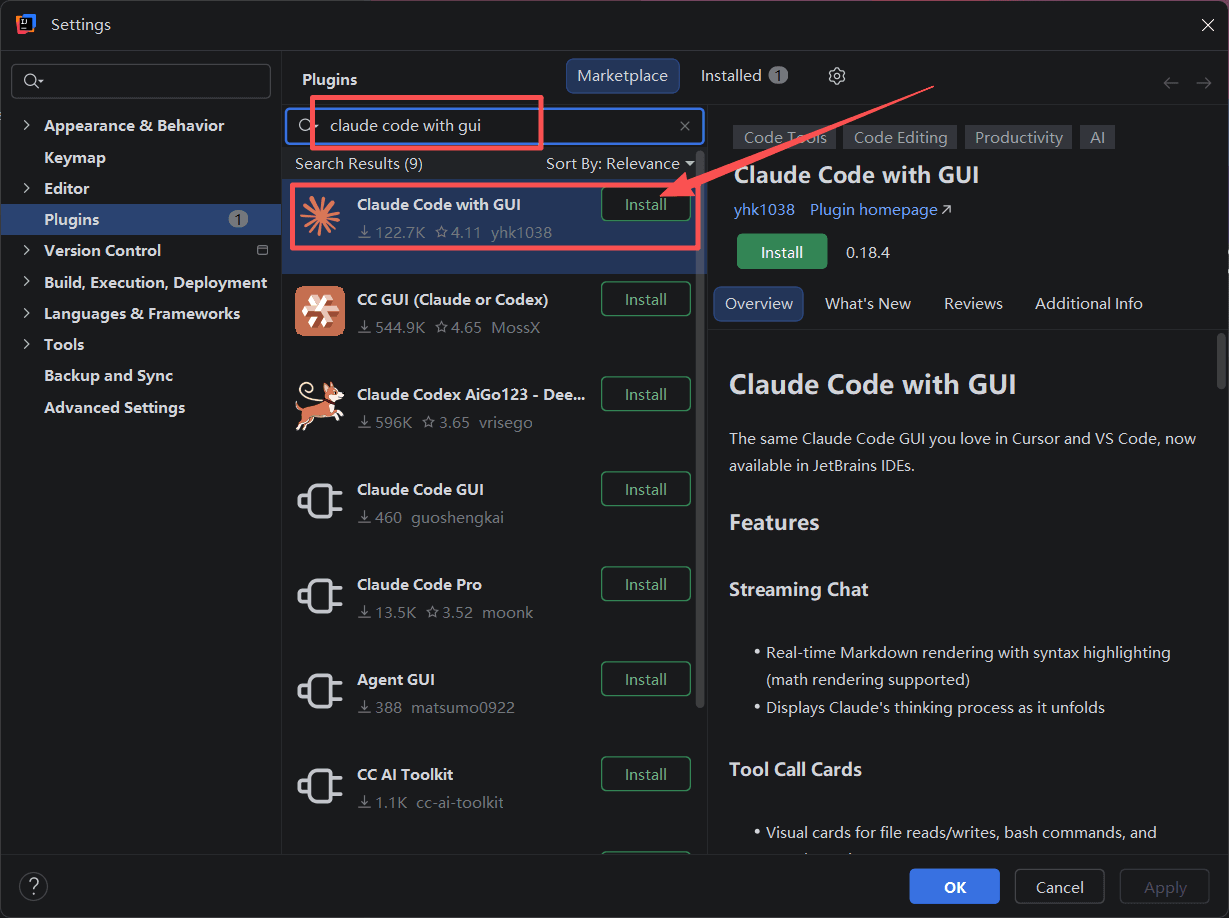This screenshot has width=1229, height=918.
Task: Install the Claude Code Pro plugin
Action: 646,584
